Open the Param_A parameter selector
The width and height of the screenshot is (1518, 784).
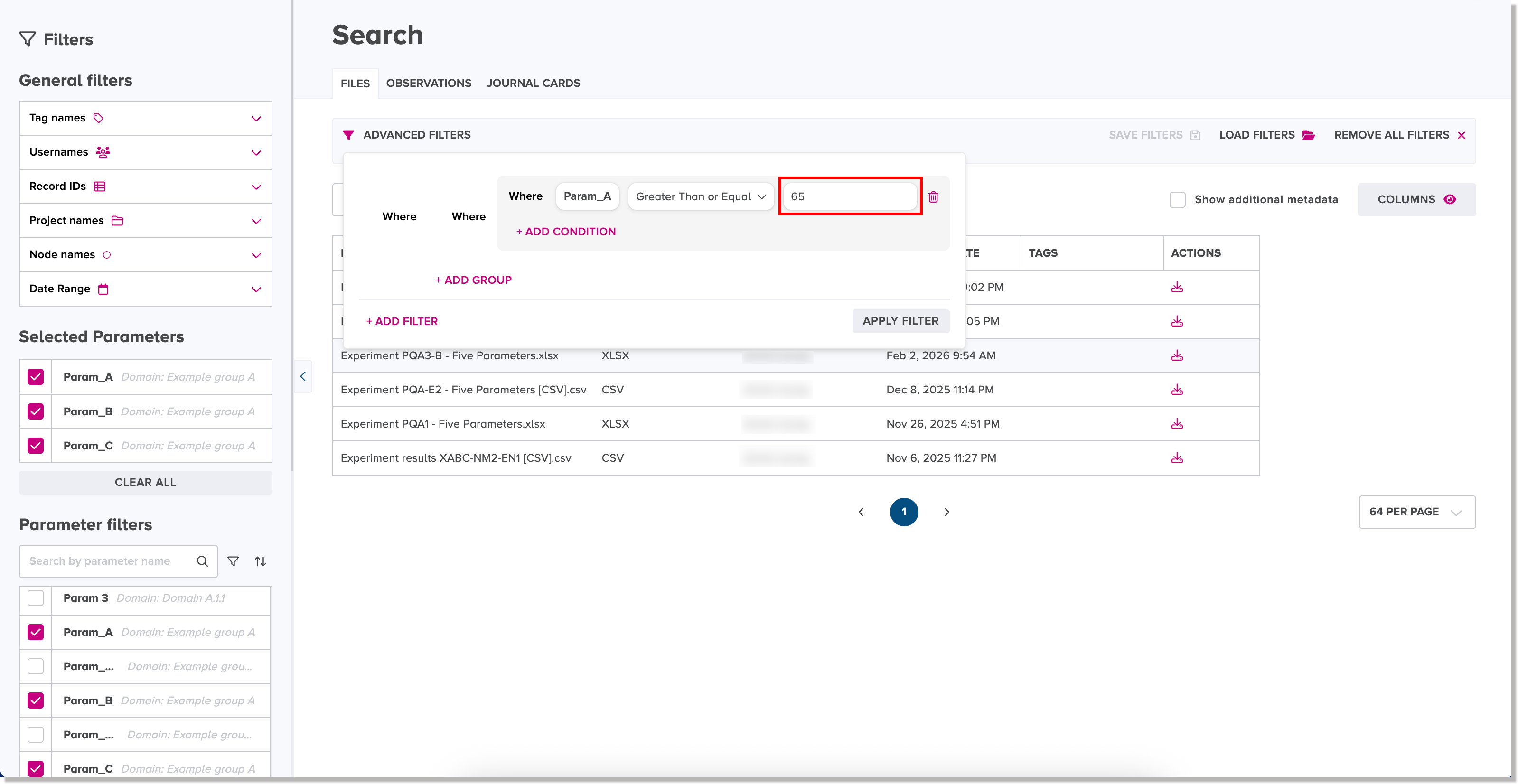point(587,196)
